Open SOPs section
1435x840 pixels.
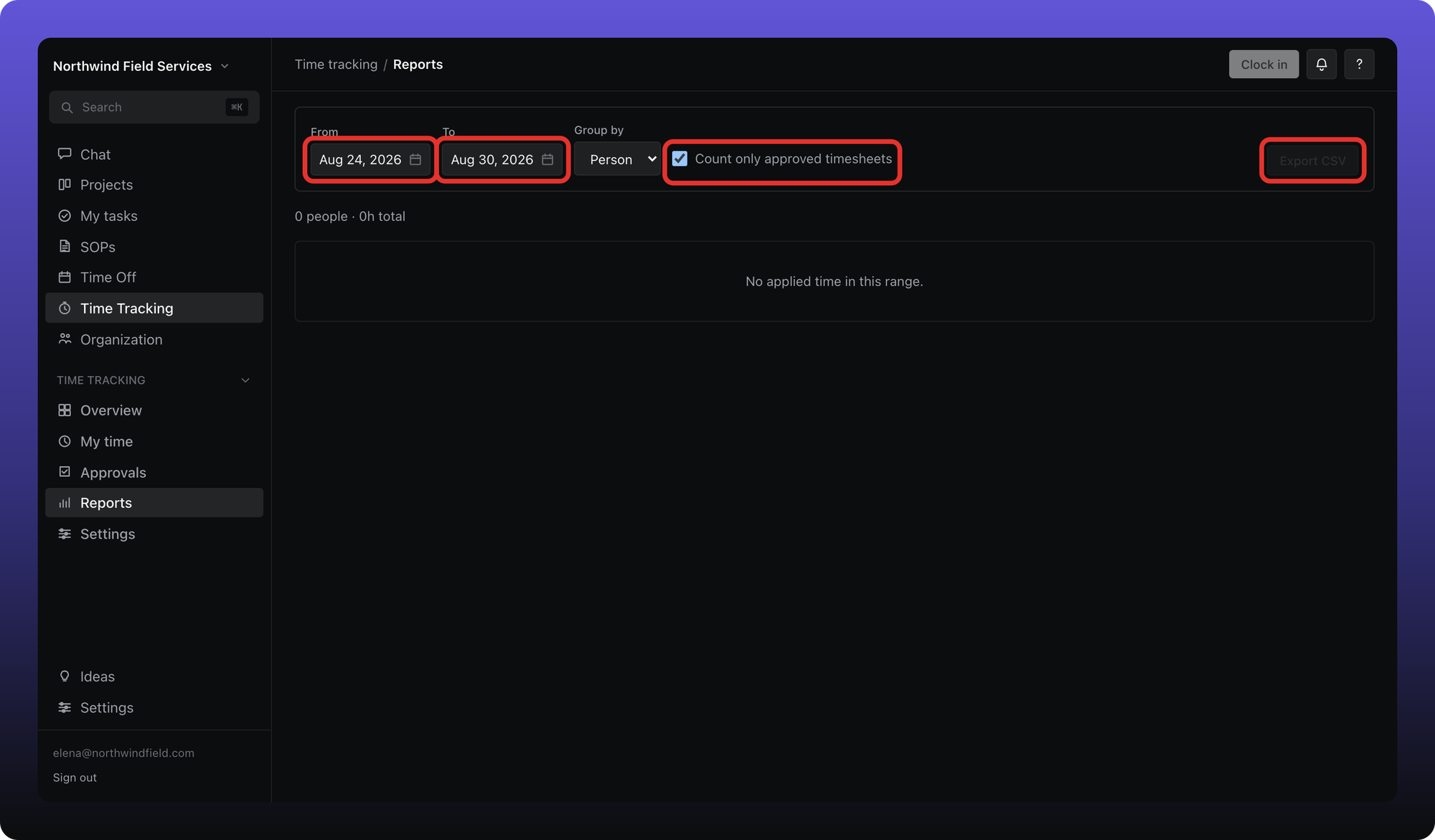coord(154,247)
